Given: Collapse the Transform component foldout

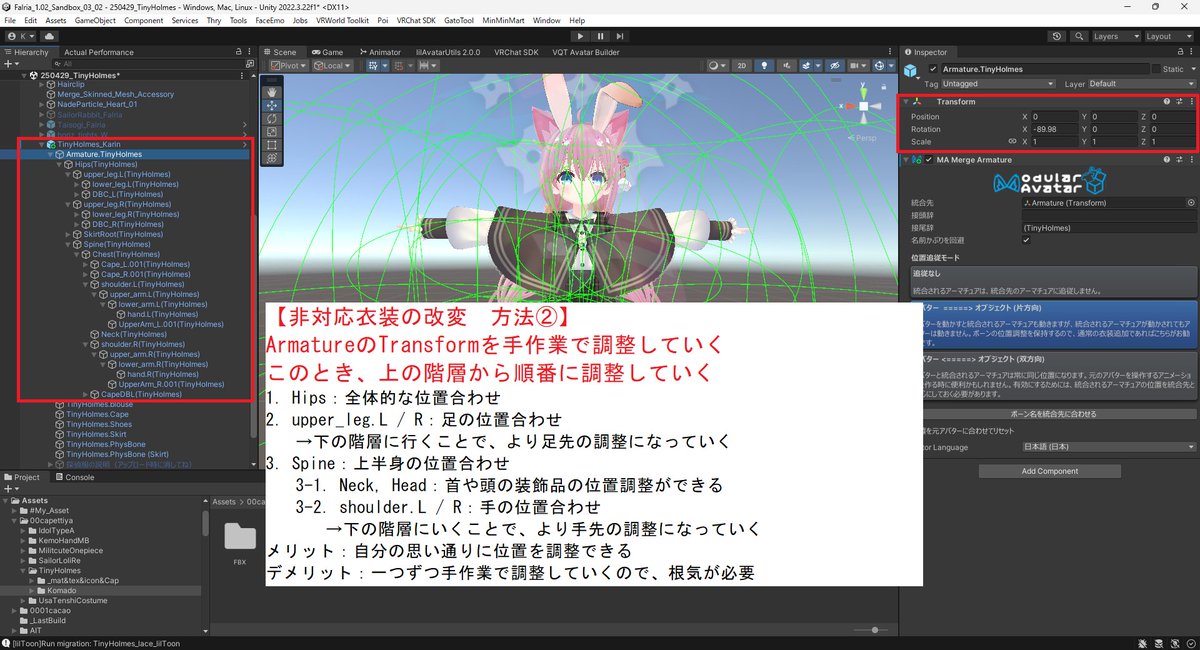Looking at the screenshot, I should pyautogui.click(x=906, y=102).
